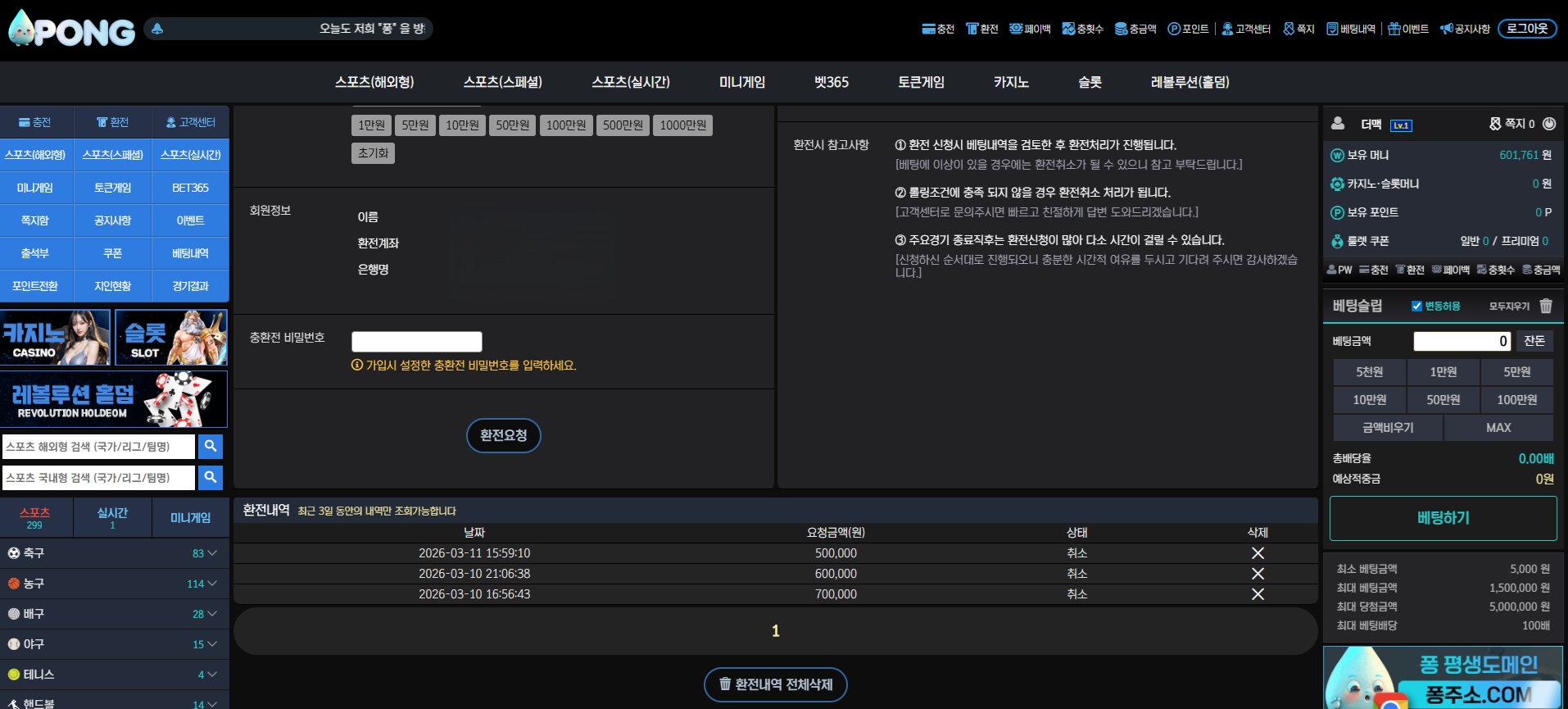Open customer center from top header
Screen dimensions: 1568x709
[x=1246, y=29]
